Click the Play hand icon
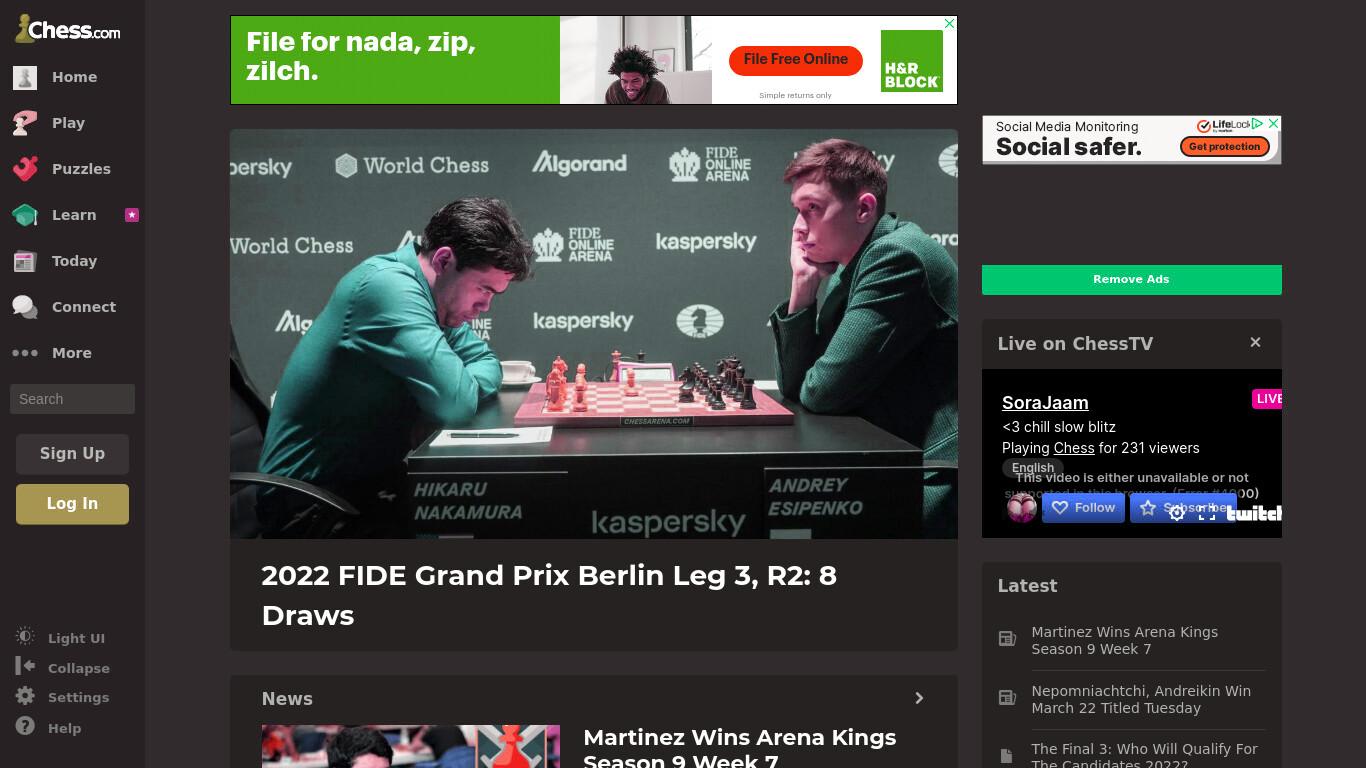Image resolution: width=1366 pixels, height=768 pixels. click(25, 123)
